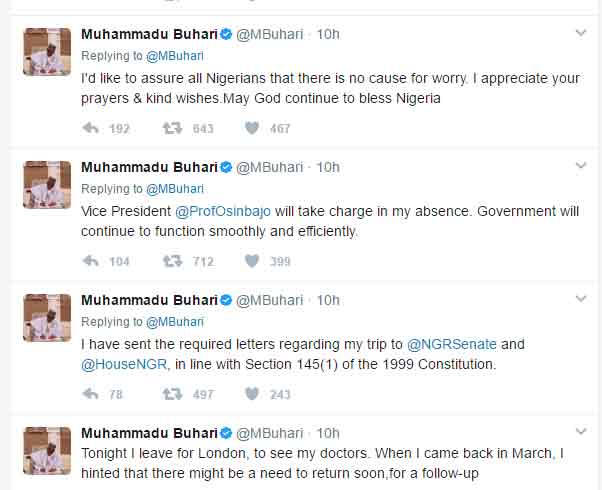Like the tweet with 243 likes

[252, 394]
